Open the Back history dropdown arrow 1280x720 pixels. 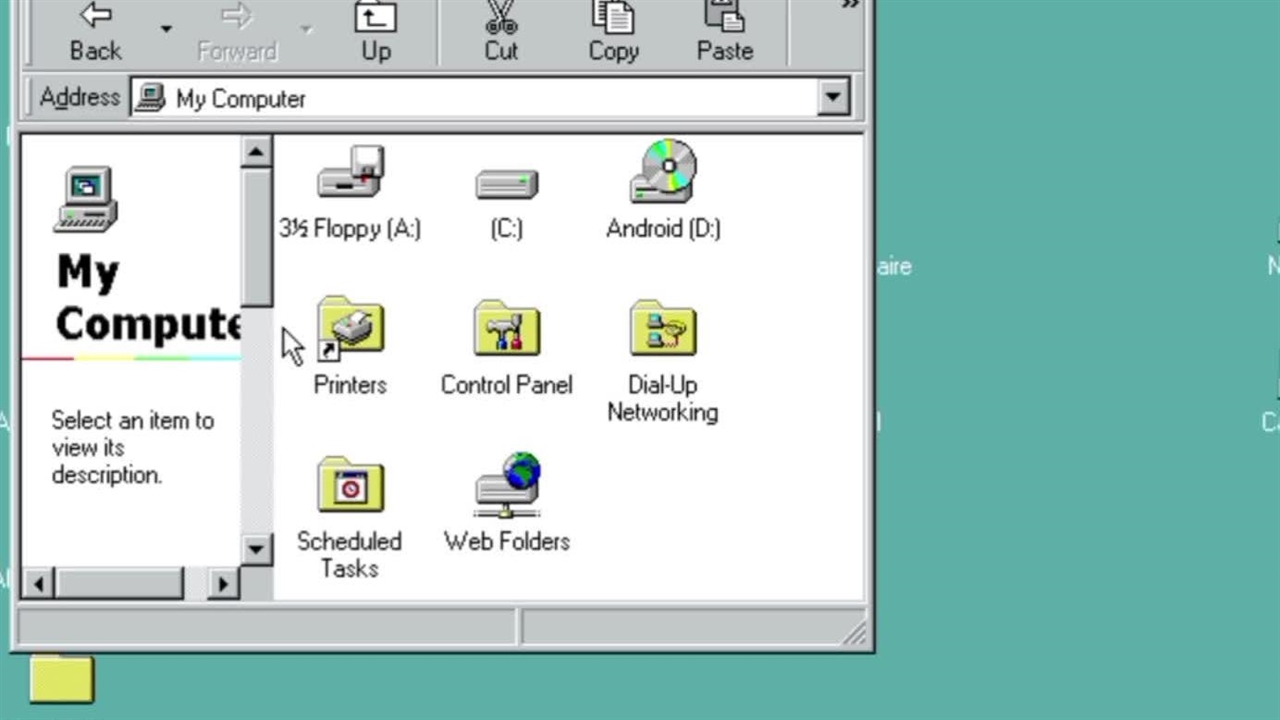[x=166, y=30]
